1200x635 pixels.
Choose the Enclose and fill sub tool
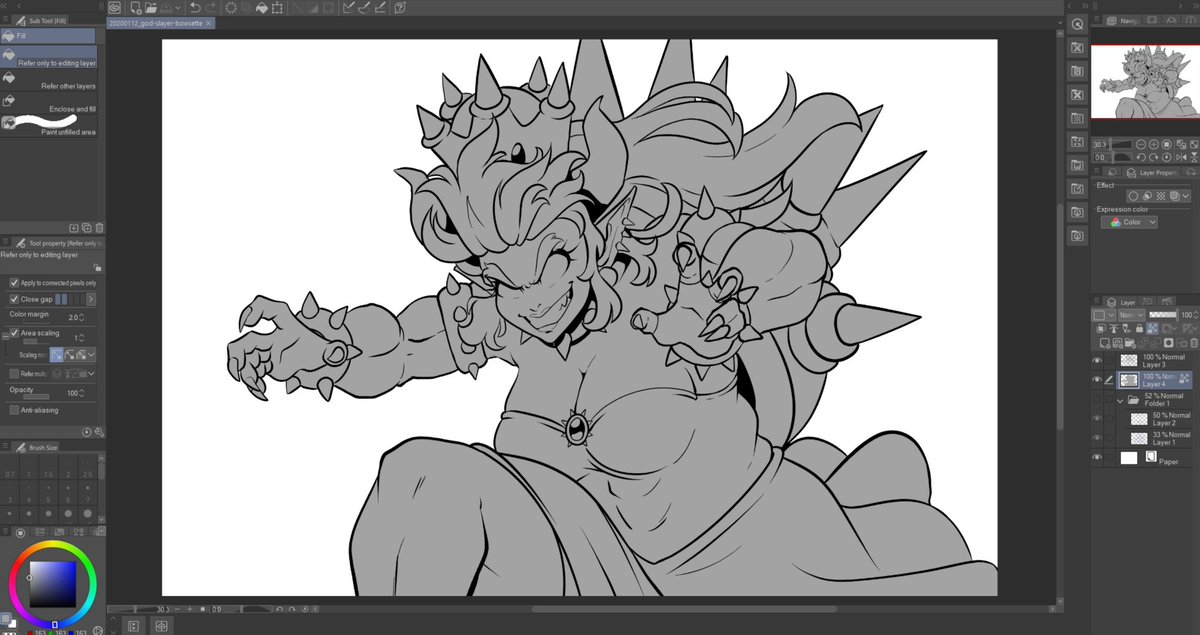pyautogui.click(x=49, y=104)
